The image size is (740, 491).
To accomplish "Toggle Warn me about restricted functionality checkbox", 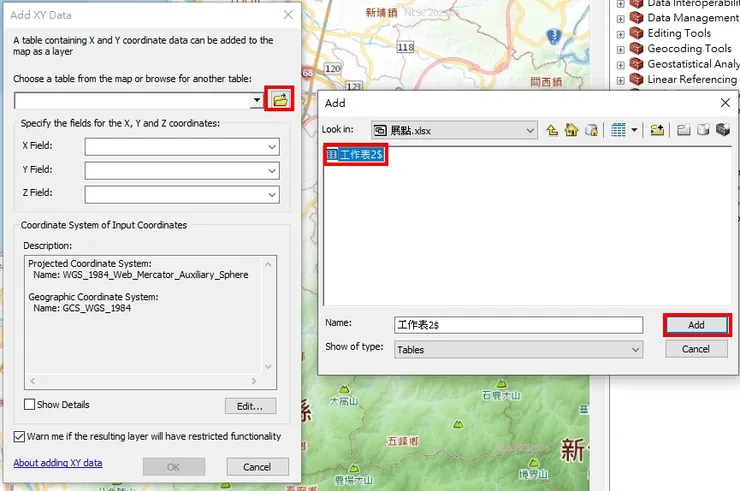I will click(19, 436).
